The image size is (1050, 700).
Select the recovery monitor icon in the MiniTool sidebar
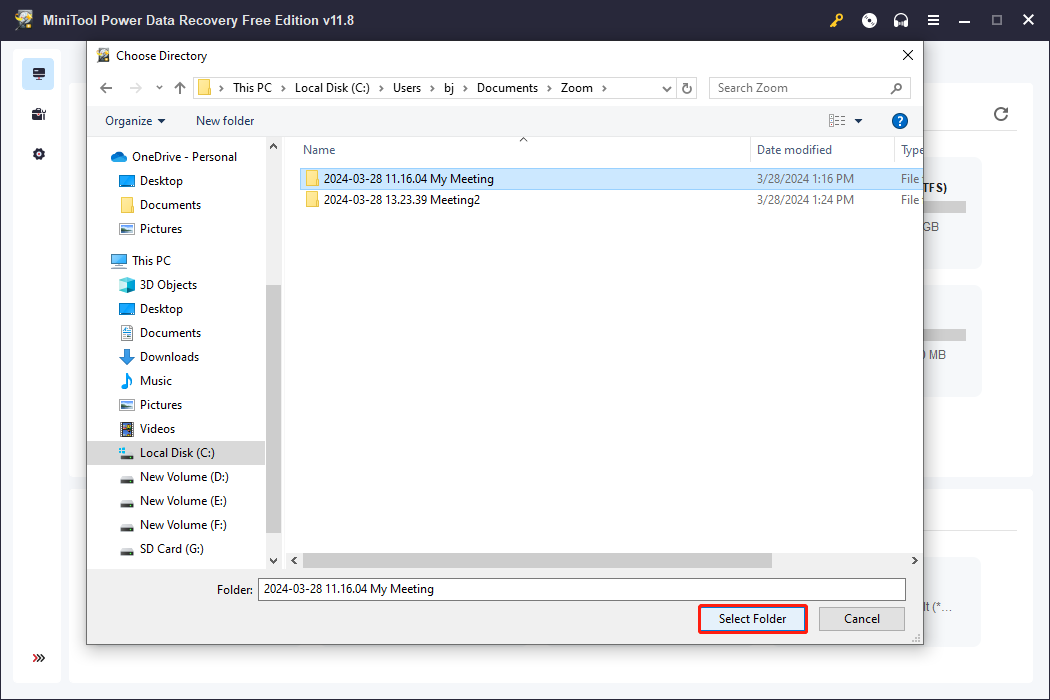point(38,74)
